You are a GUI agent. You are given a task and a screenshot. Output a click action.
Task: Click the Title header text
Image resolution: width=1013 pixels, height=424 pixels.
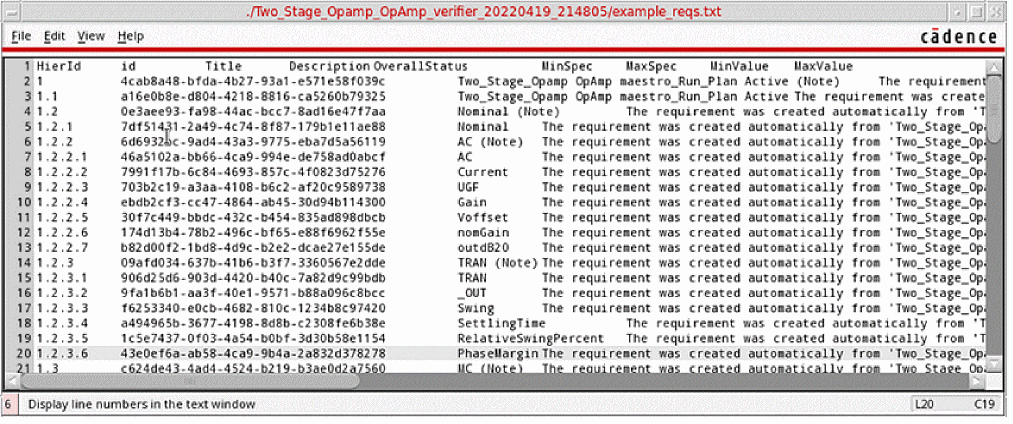(224, 67)
